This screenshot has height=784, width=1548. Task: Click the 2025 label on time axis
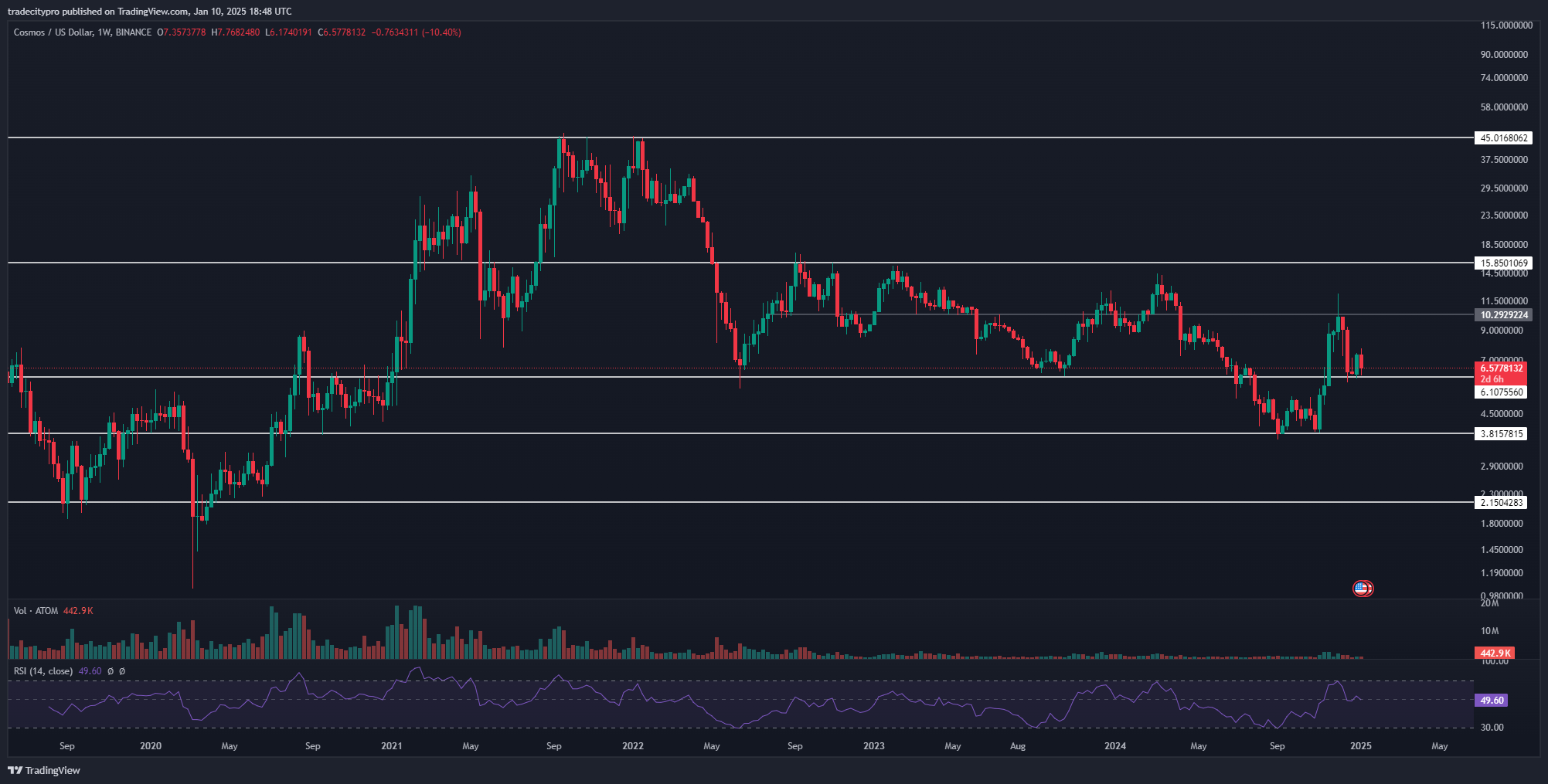1361,746
